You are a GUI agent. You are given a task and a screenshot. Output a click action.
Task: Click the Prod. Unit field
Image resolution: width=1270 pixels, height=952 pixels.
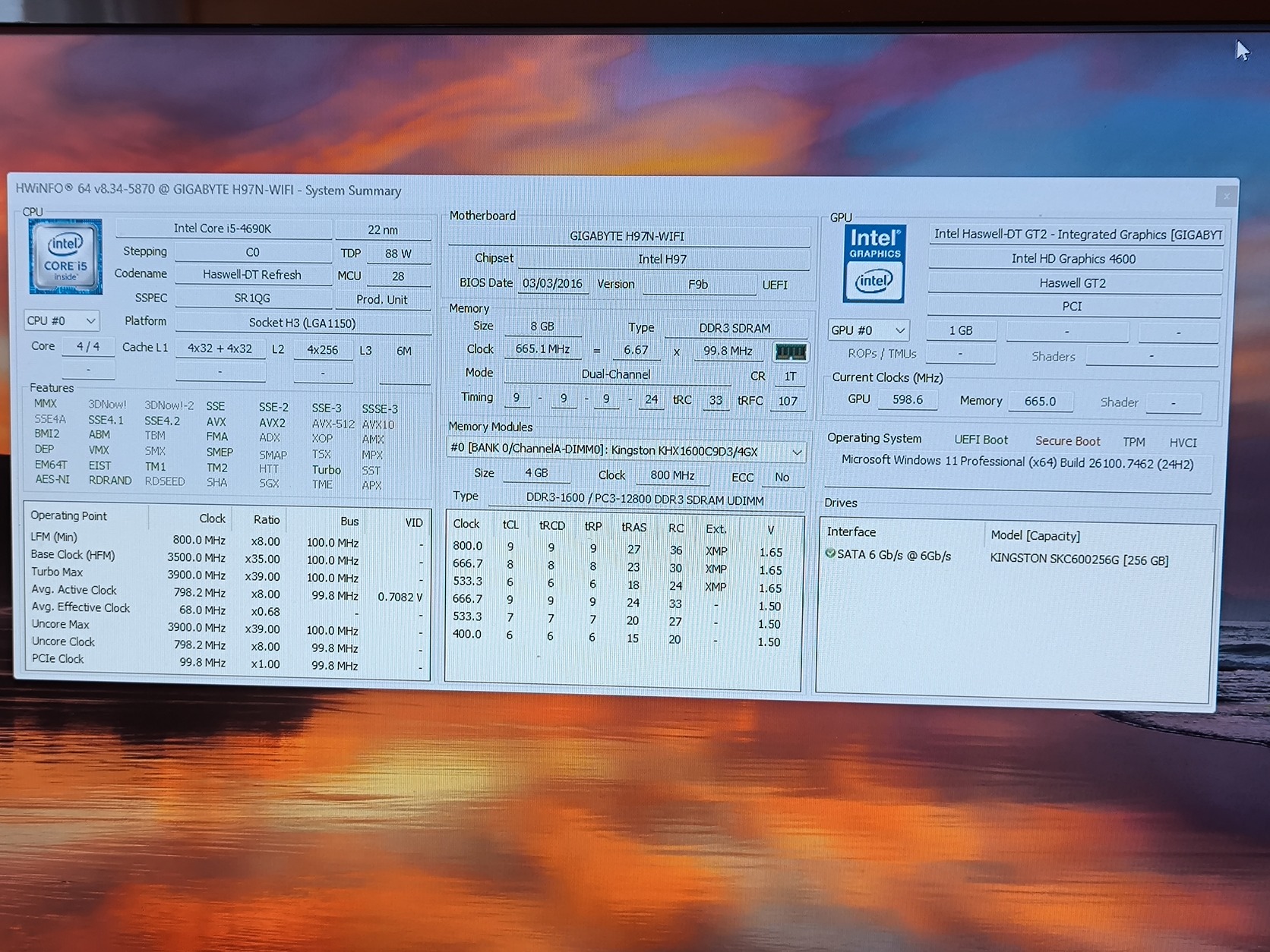(x=382, y=299)
